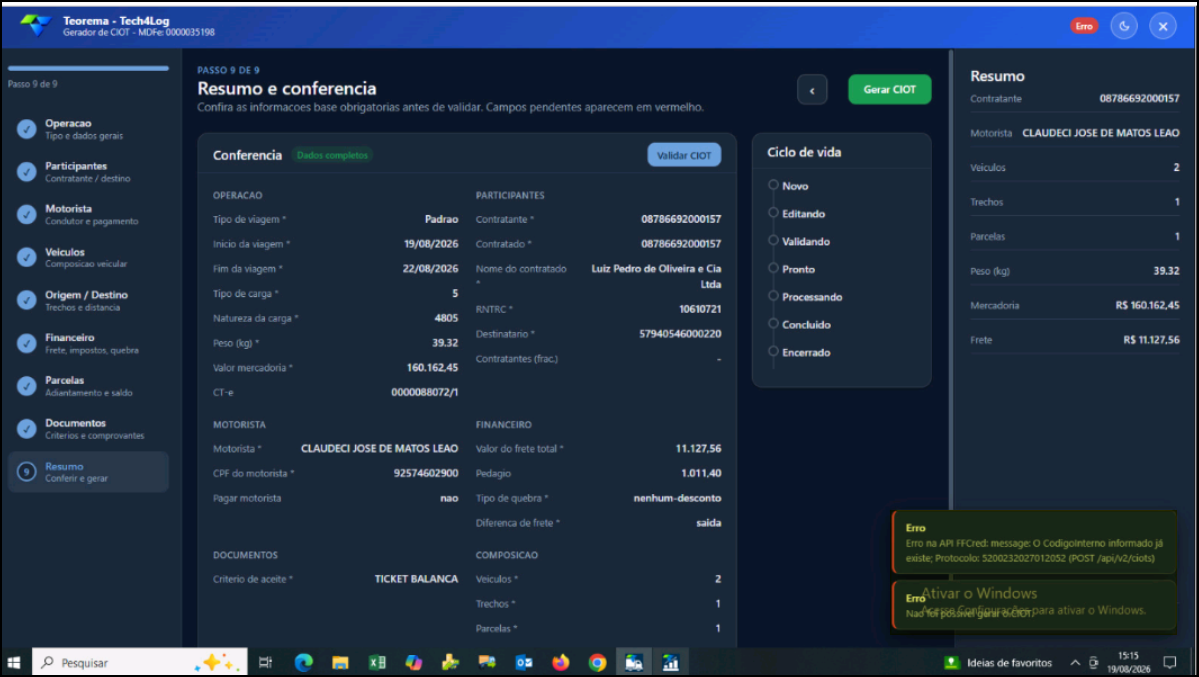The height and width of the screenshot is (677, 1199).
Task: Click the Teorema diamond logo icon
Action: [35, 25]
